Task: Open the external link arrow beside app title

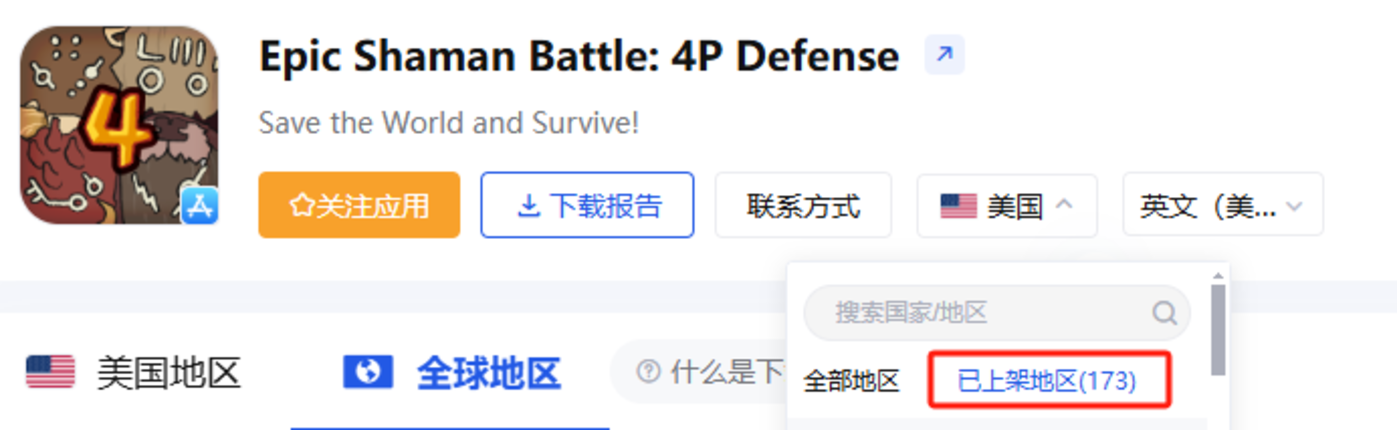Action: (944, 55)
